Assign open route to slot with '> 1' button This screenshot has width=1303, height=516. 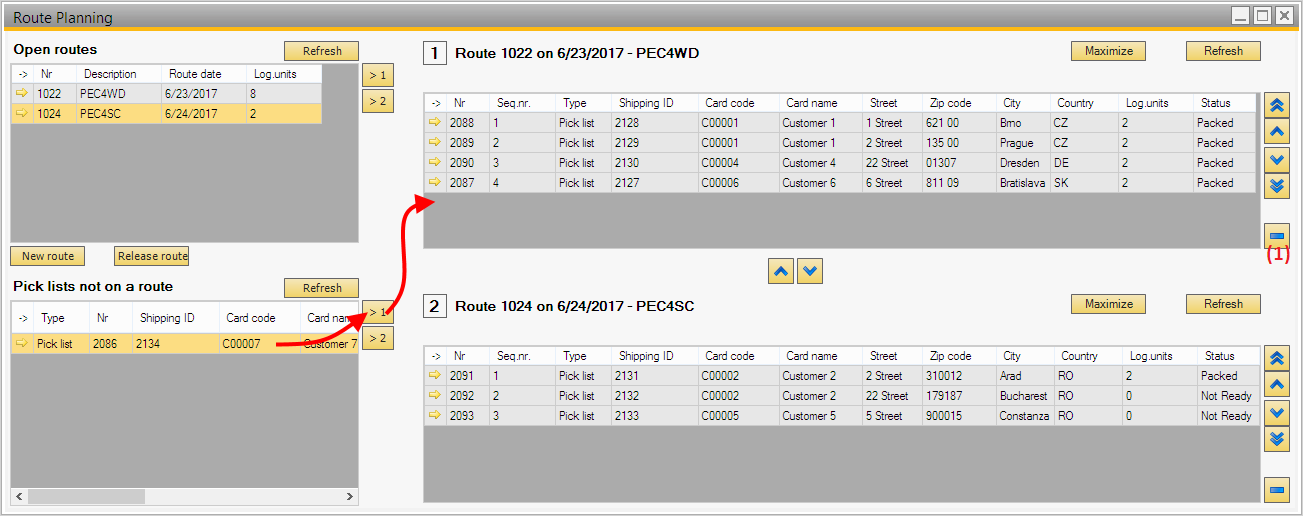tap(377, 75)
